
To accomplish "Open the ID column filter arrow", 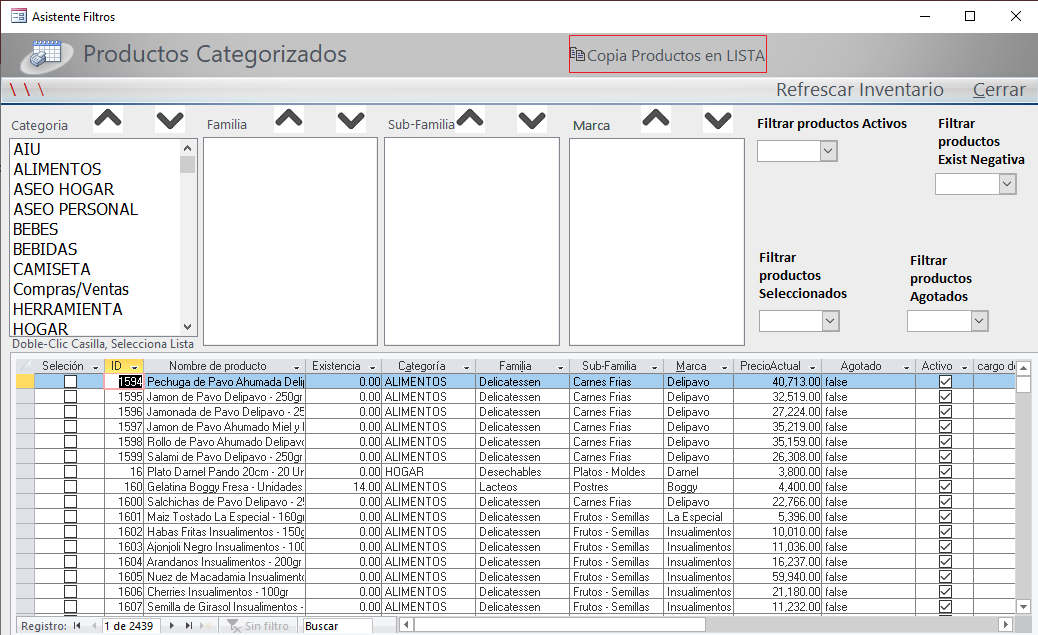I will (135, 367).
